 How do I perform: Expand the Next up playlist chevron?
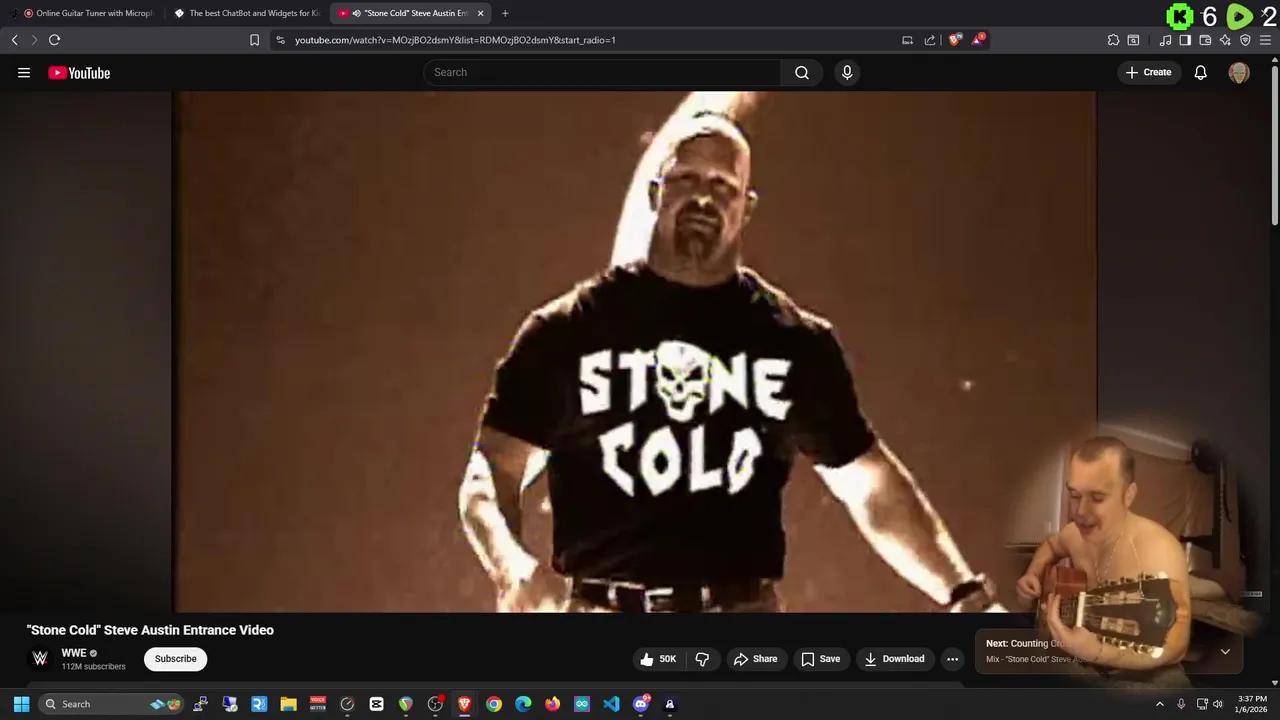tap(1225, 651)
